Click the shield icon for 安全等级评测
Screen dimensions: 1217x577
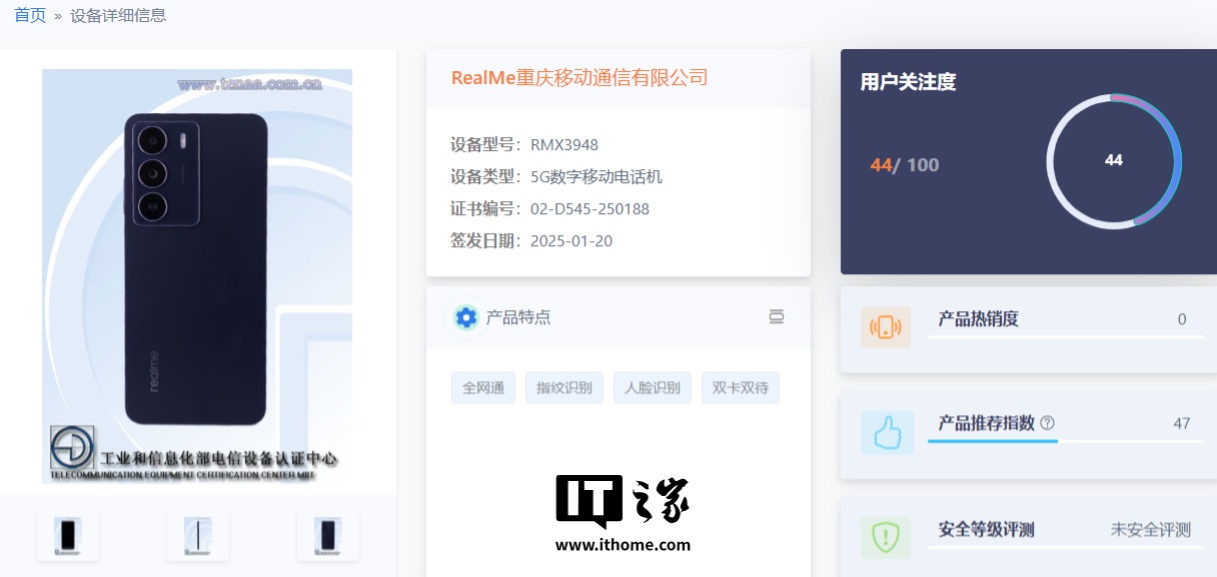[886, 537]
